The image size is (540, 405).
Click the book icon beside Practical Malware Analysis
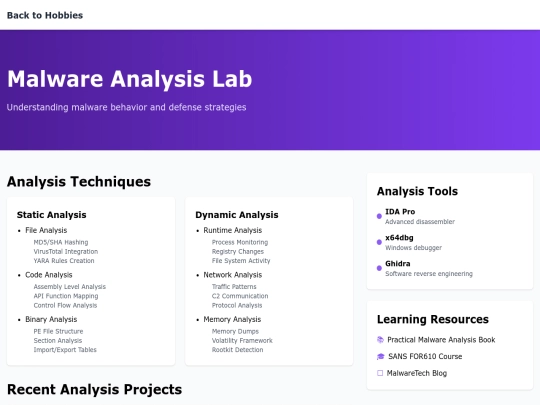click(x=380, y=340)
